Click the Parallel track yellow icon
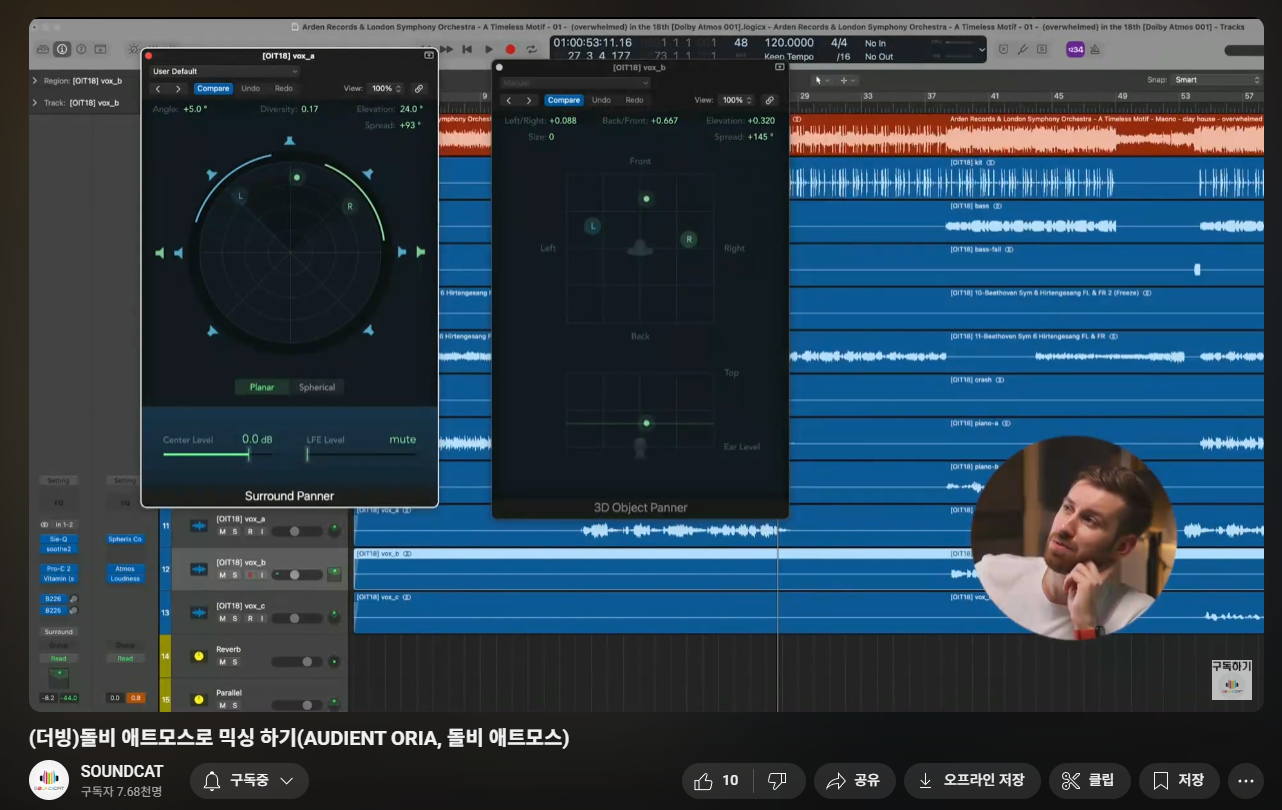Viewport: 1282px width, 810px height. pos(198,698)
